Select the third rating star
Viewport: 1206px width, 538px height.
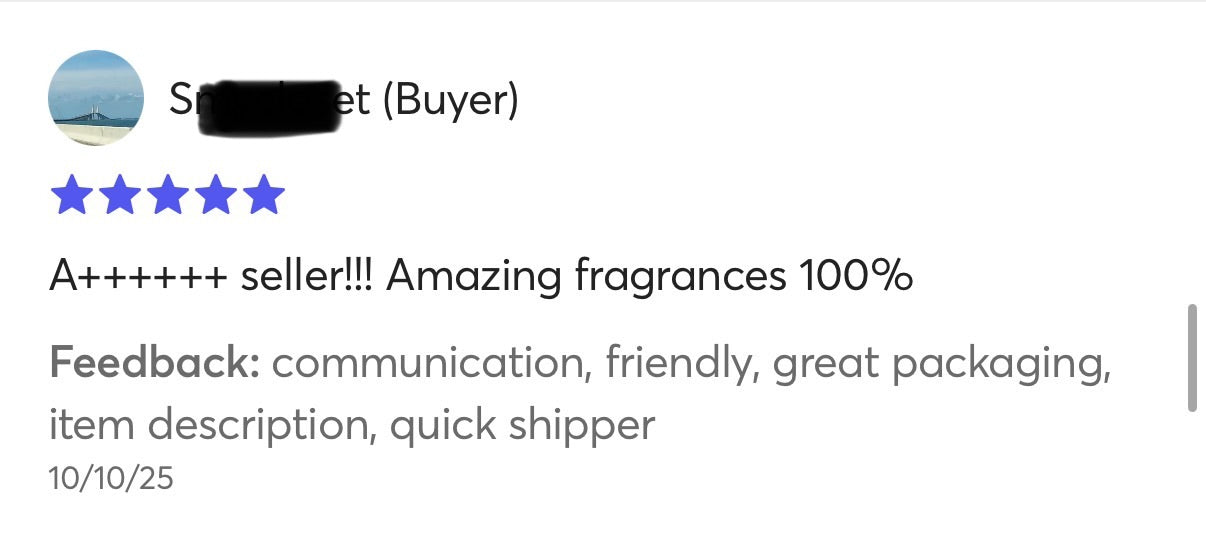[x=166, y=195]
